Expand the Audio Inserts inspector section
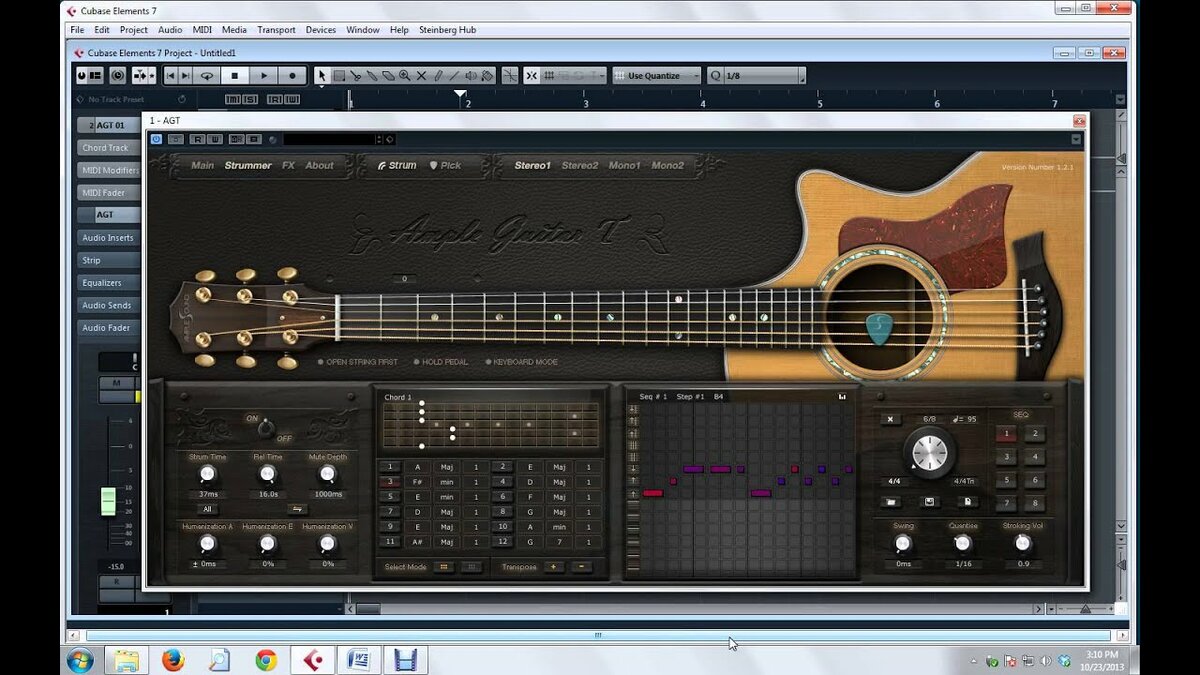The width and height of the screenshot is (1200, 675). pos(107,238)
